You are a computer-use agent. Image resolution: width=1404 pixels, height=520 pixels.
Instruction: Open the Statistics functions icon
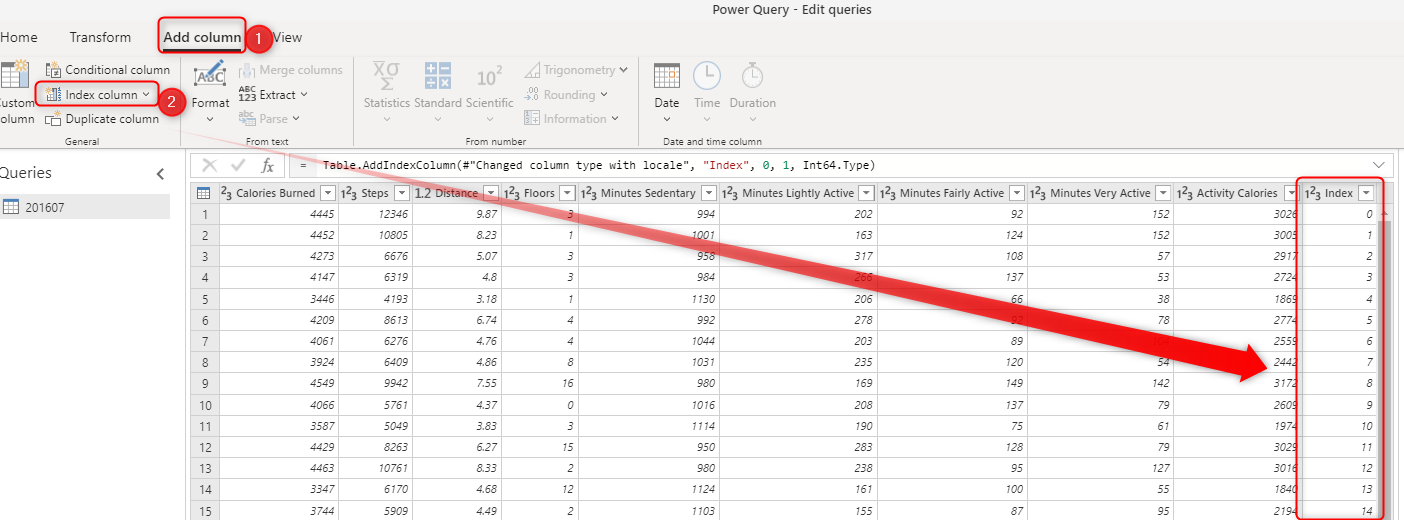point(386,77)
